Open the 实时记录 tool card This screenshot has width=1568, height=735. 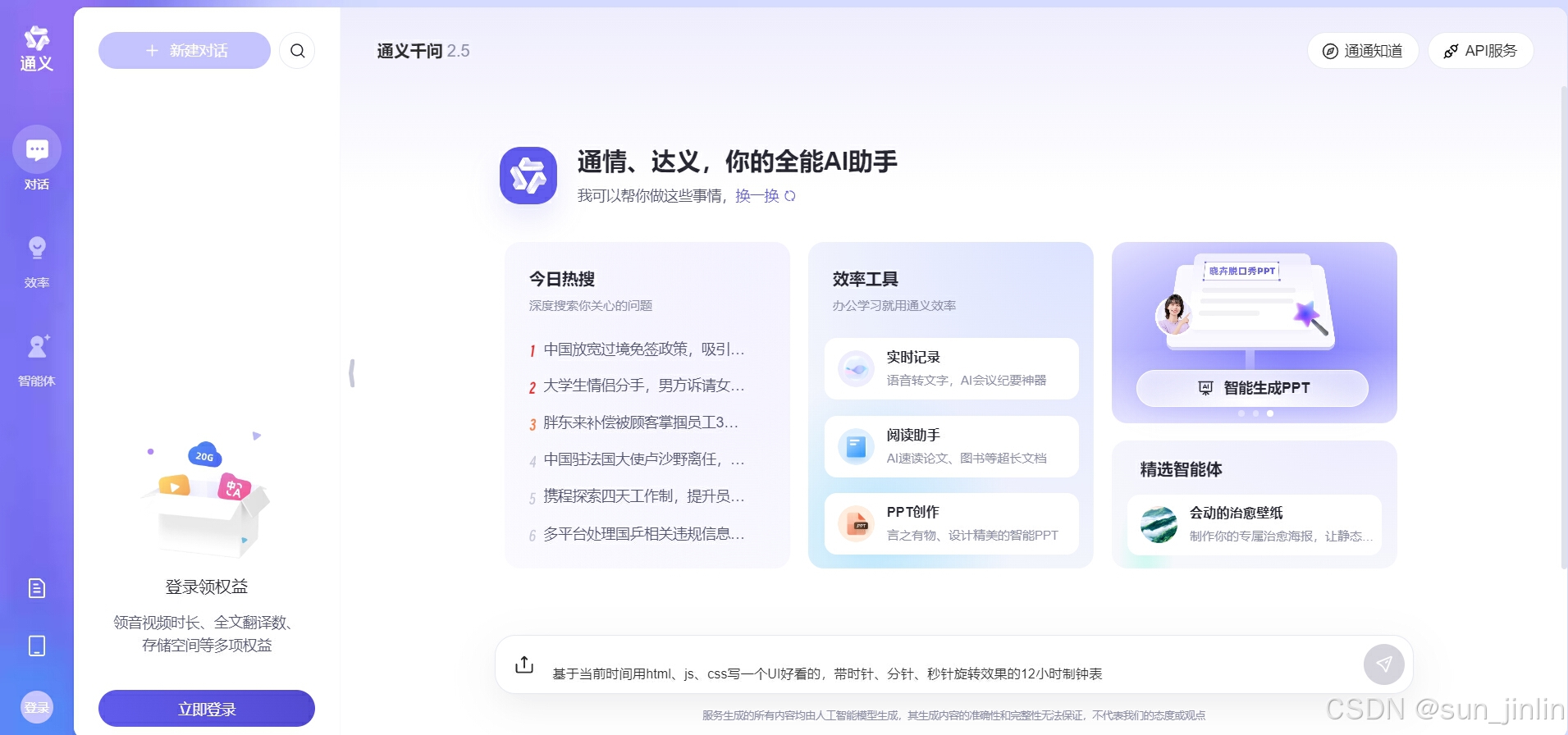(x=951, y=369)
